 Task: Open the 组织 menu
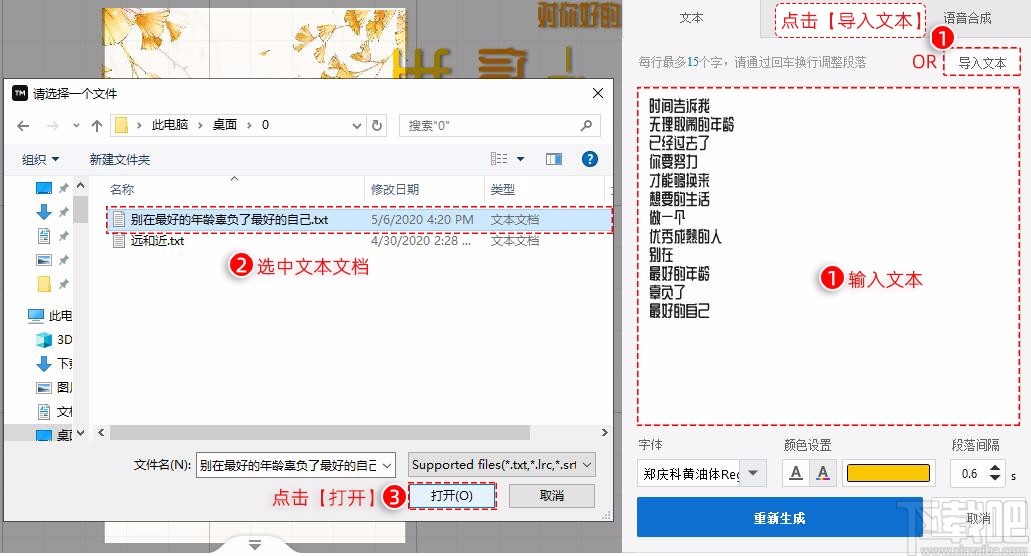point(40,159)
